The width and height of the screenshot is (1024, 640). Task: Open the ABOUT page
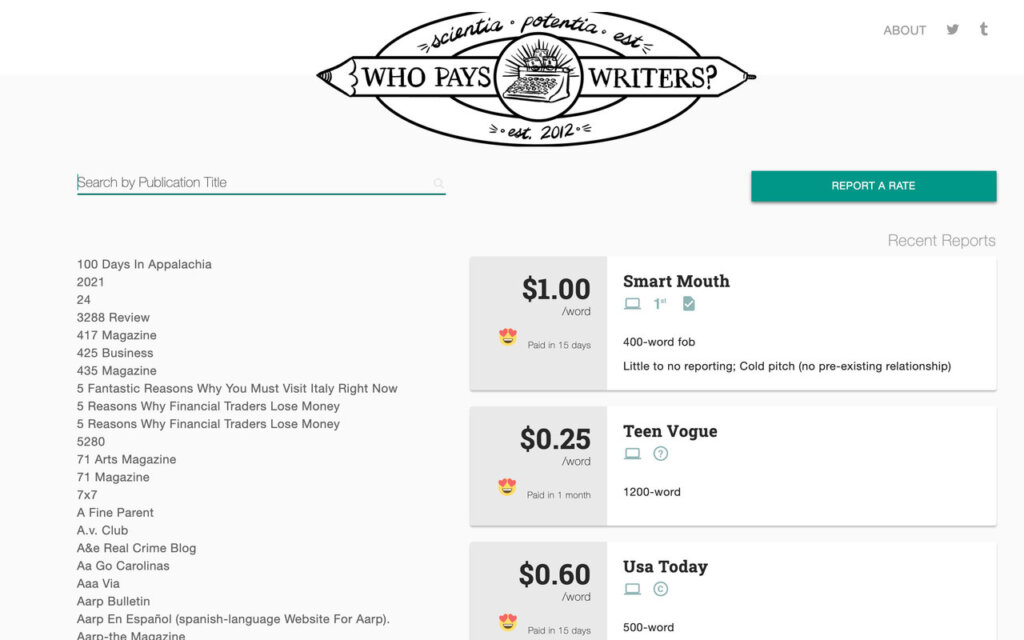[904, 30]
